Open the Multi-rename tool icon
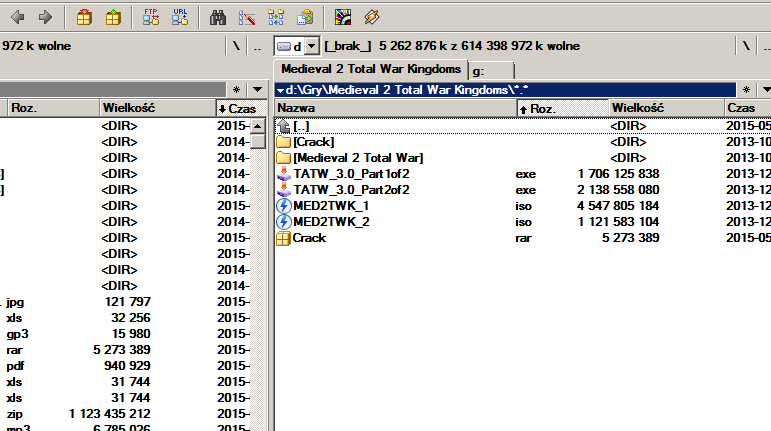 coord(247,17)
